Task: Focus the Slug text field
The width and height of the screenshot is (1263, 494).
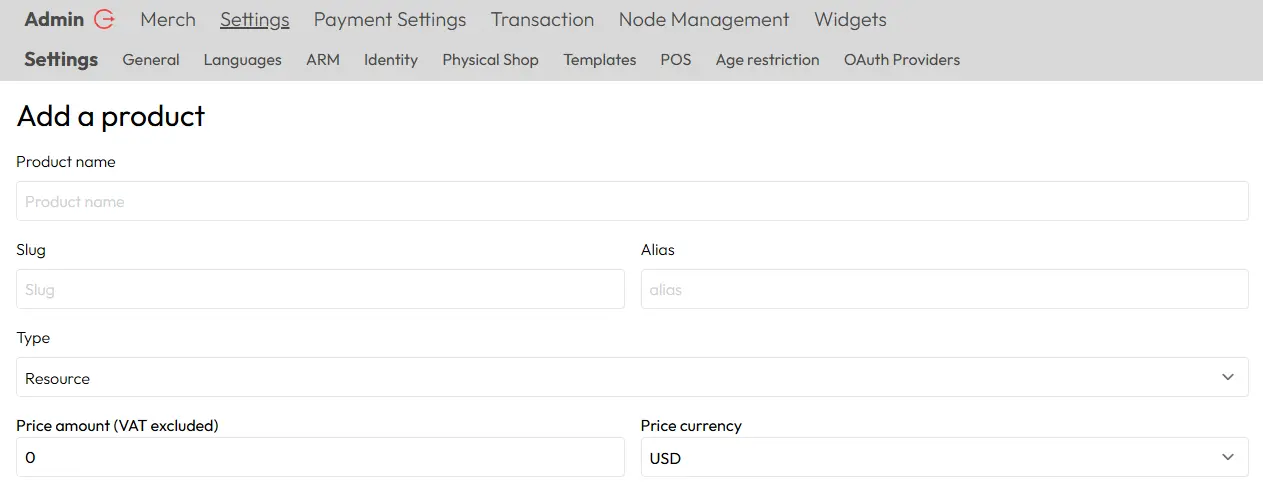Action: pos(320,289)
